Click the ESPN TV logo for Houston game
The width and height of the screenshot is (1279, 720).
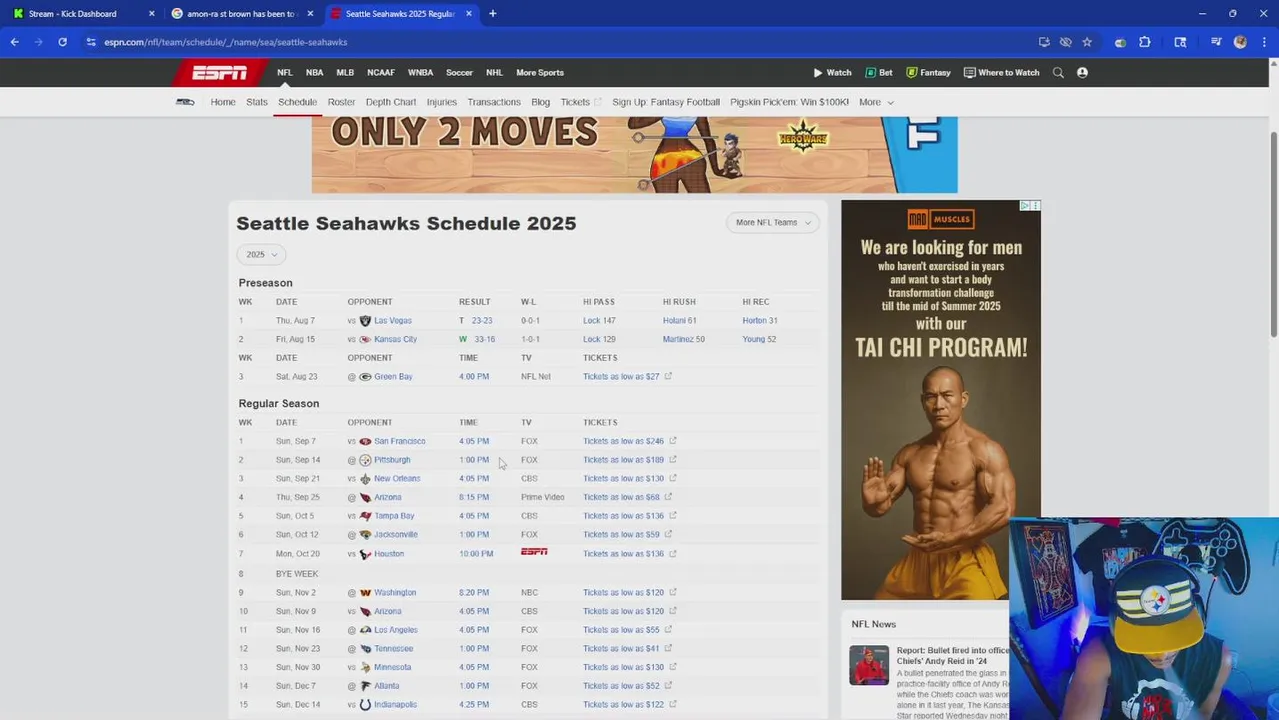pos(534,552)
